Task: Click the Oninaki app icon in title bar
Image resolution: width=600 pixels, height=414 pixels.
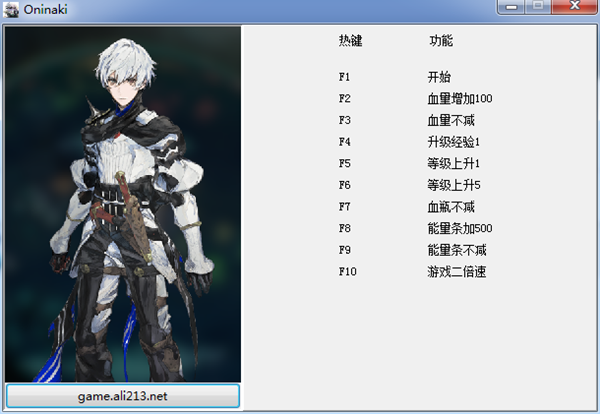Action: (x=12, y=9)
